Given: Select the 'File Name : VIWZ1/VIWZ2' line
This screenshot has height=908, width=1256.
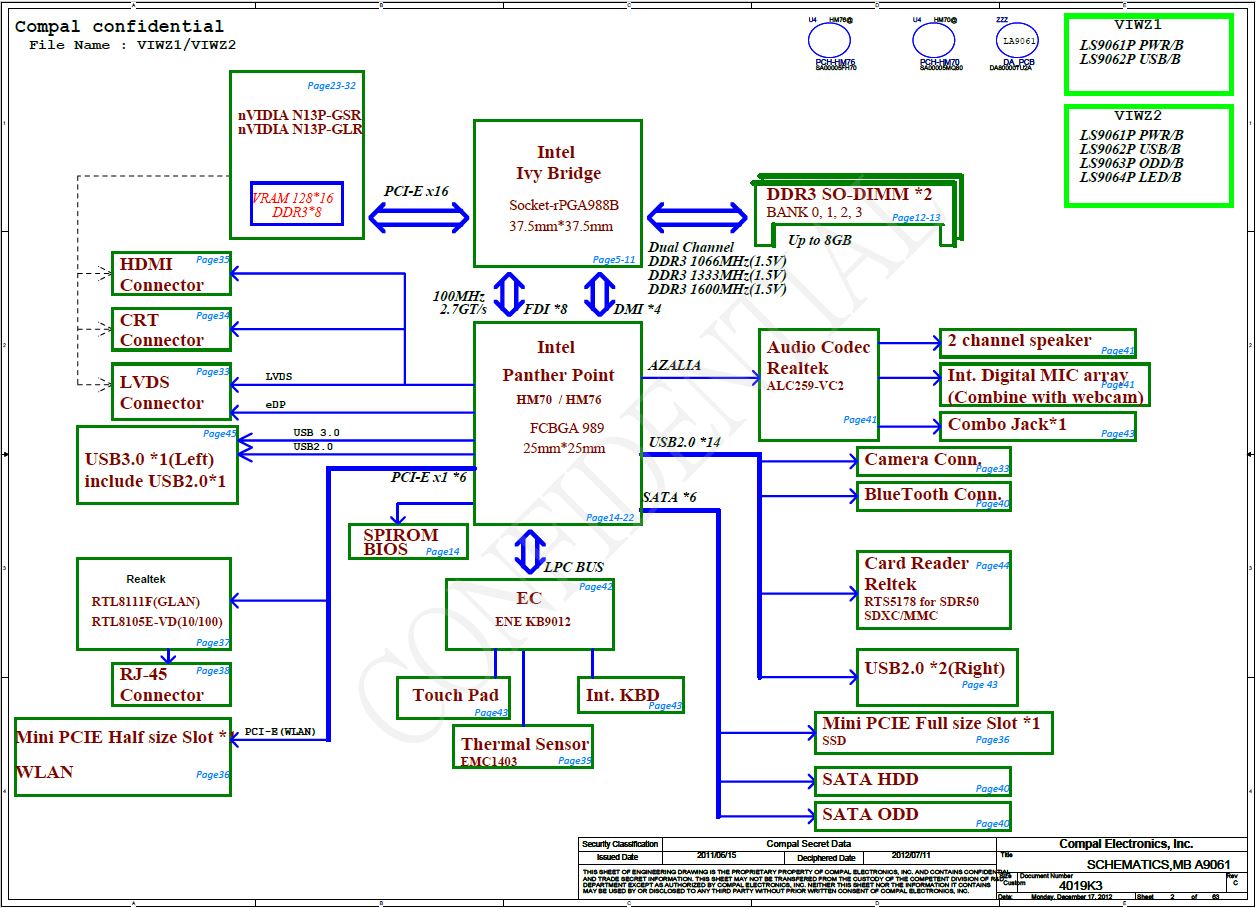Looking at the screenshot, I should 132,45.
